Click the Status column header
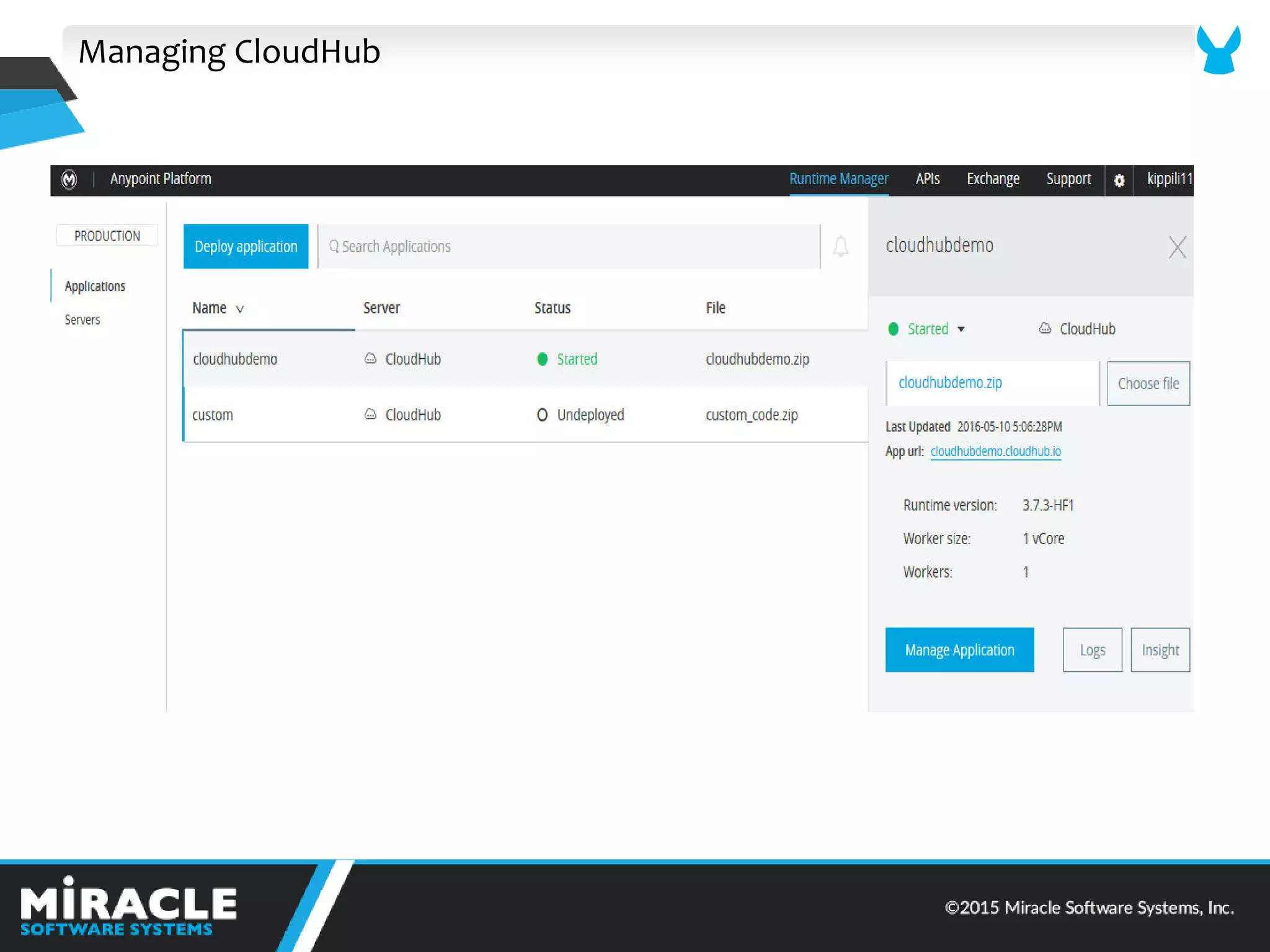The height and width of the screenshot is (952, 1270). [552, 307]
